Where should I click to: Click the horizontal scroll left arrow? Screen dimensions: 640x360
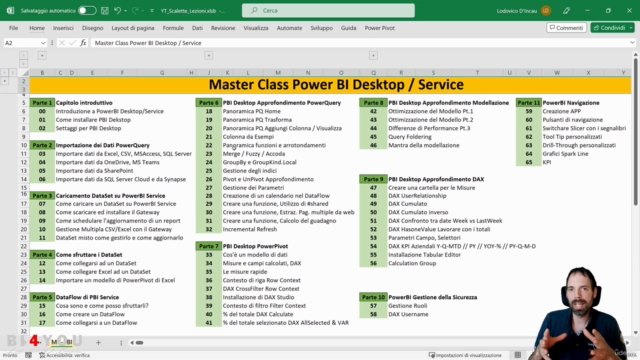click(x=132, y=343)
